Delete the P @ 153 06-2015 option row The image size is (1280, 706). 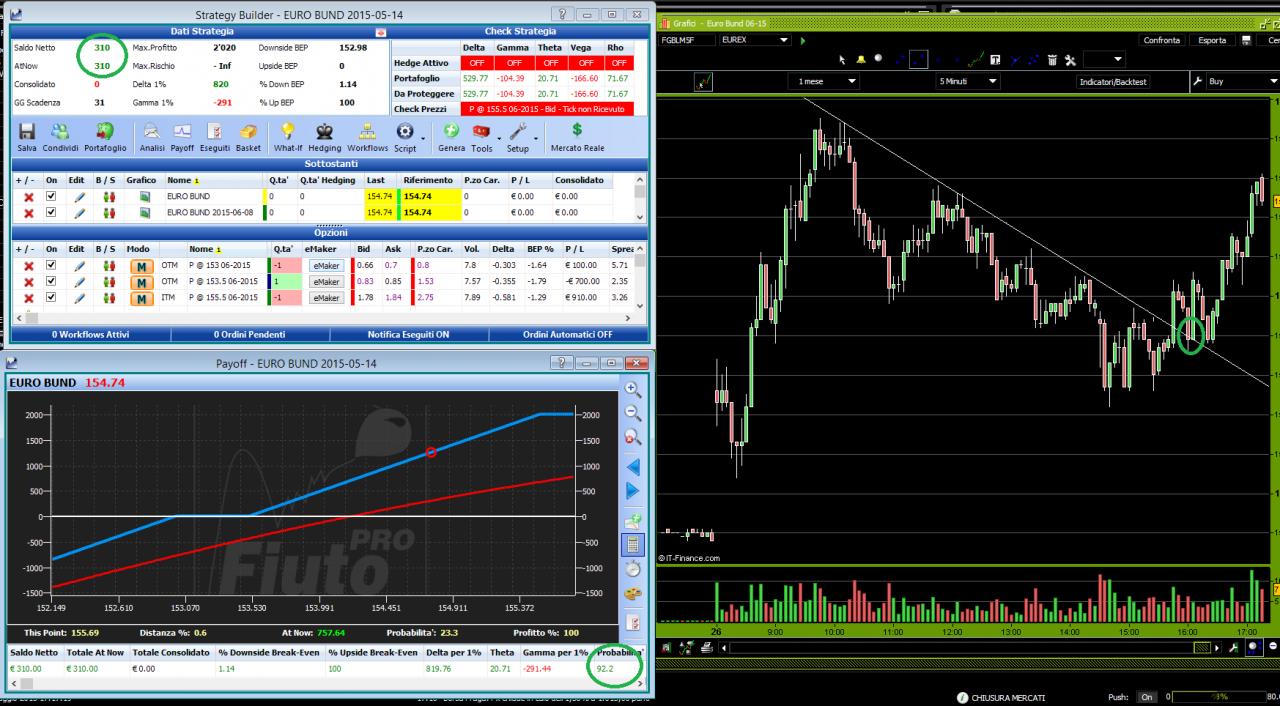click(x=28, y=266)
